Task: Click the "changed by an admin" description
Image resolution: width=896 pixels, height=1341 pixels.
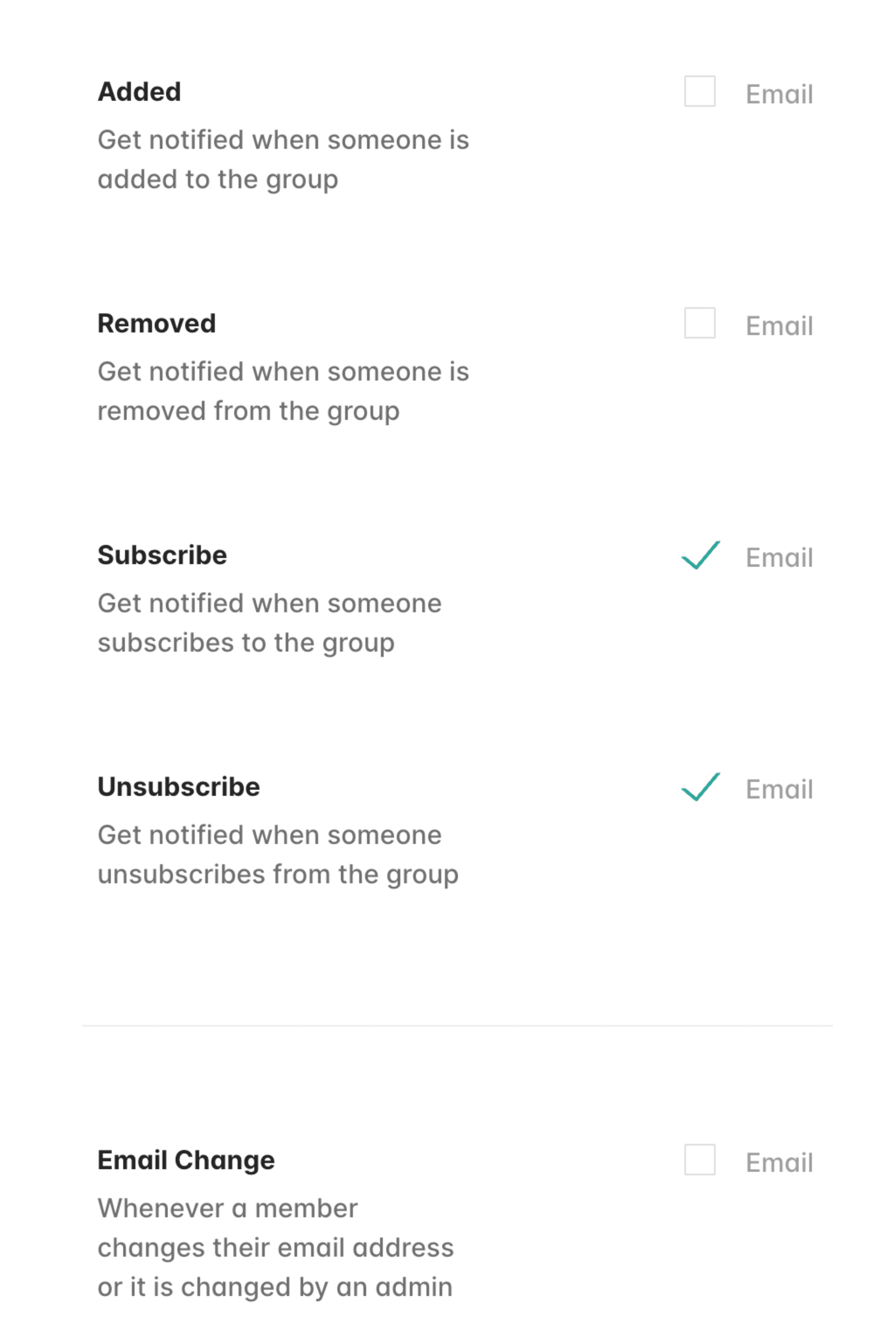Action: (275, 1287)
